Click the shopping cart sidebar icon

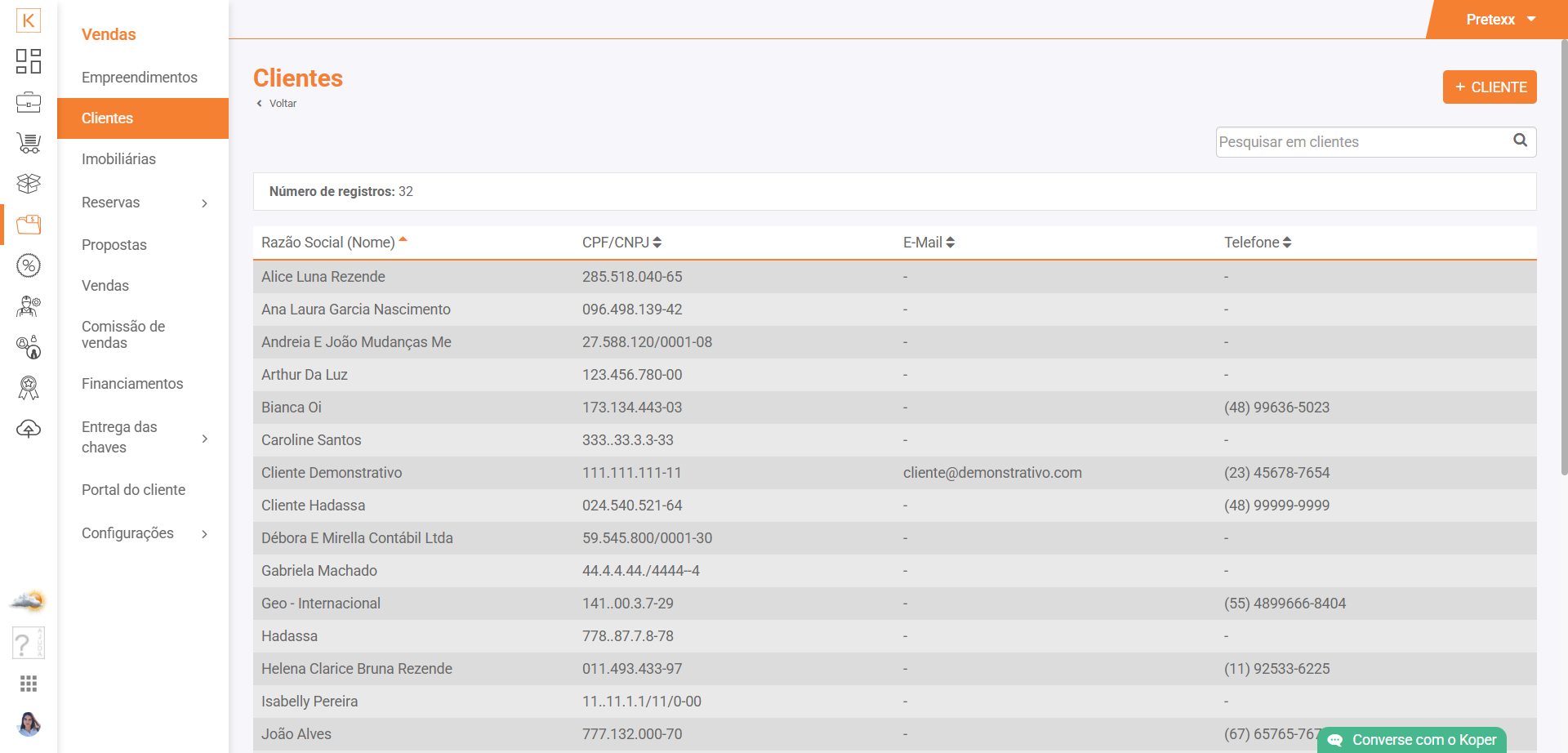(x=29, y=143)
